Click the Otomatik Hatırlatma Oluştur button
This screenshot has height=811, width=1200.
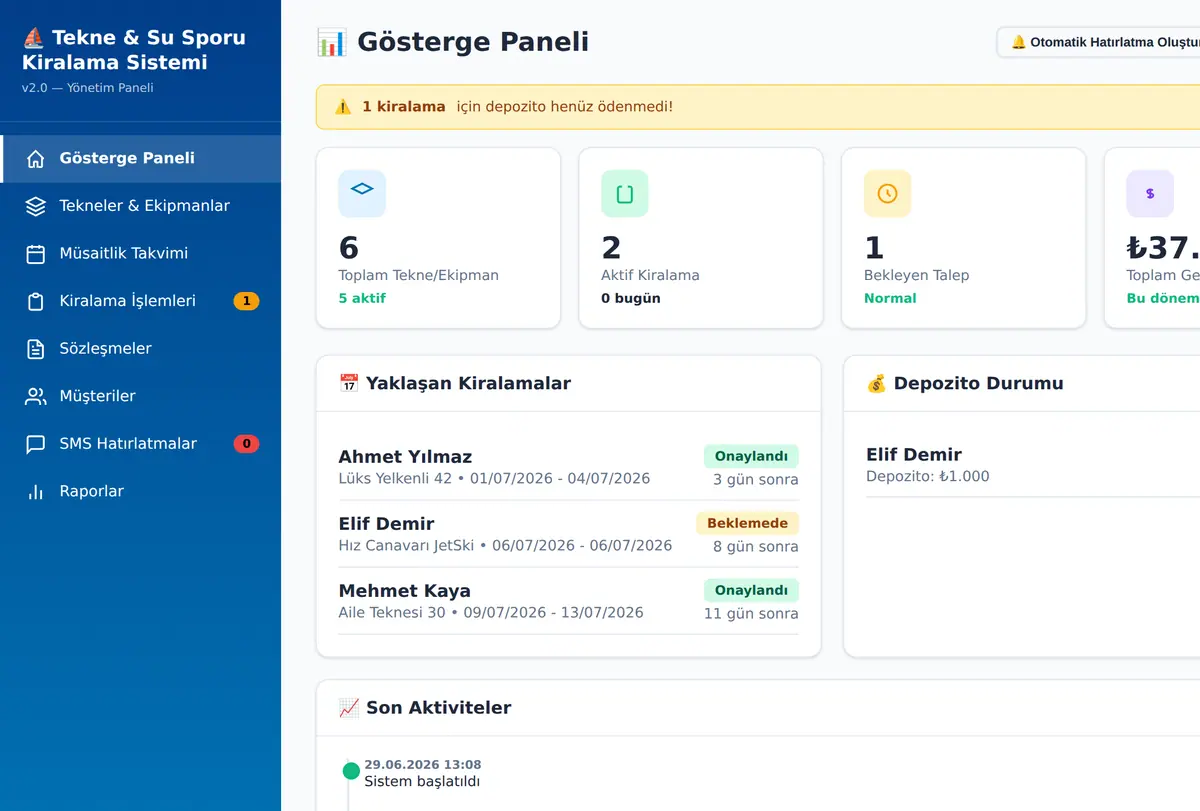(x=1100, y=42)
